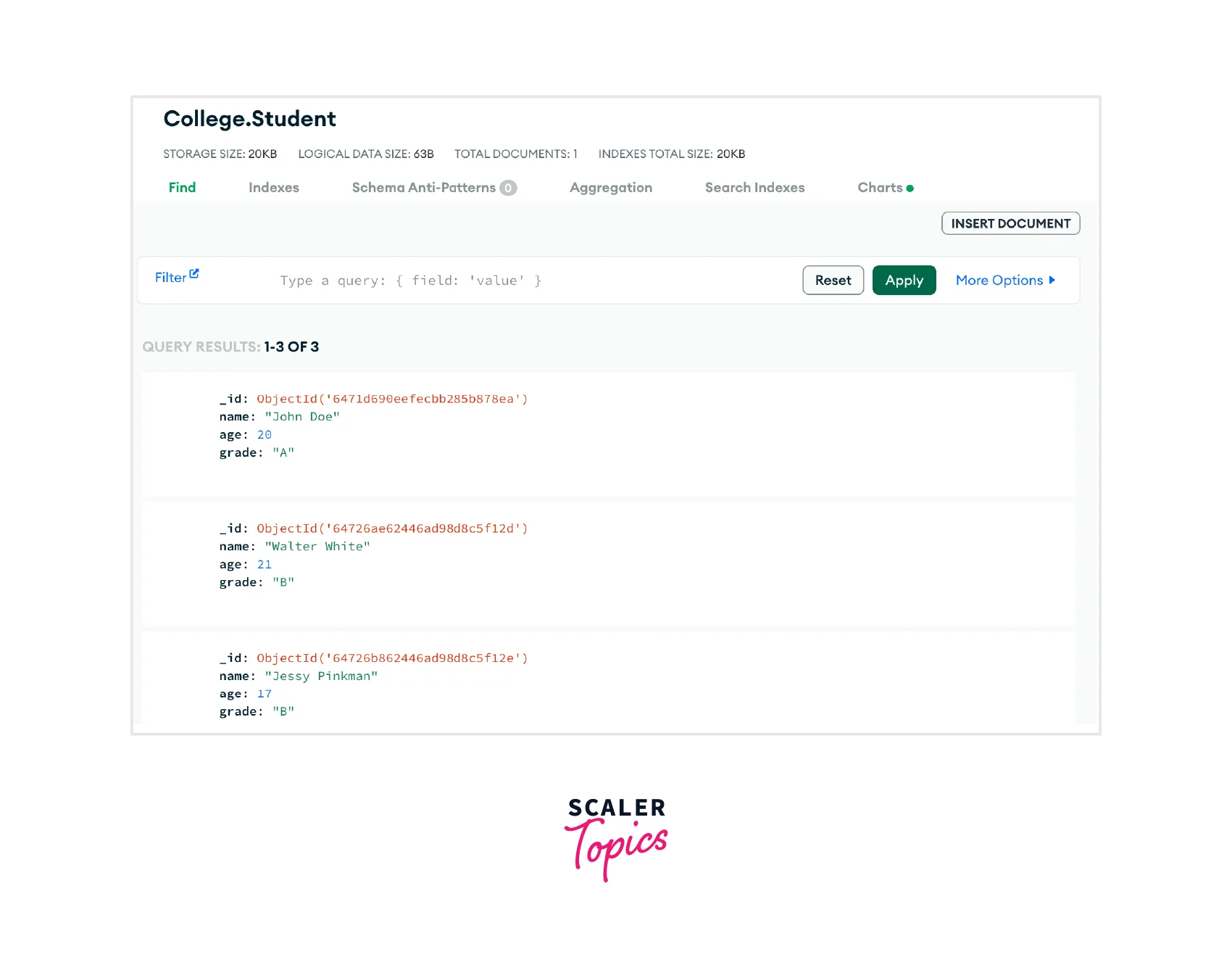The width and height of the screenshot is (1232, 957).
Task: Expand More Options arrow
Action: tap(1052, 281)
